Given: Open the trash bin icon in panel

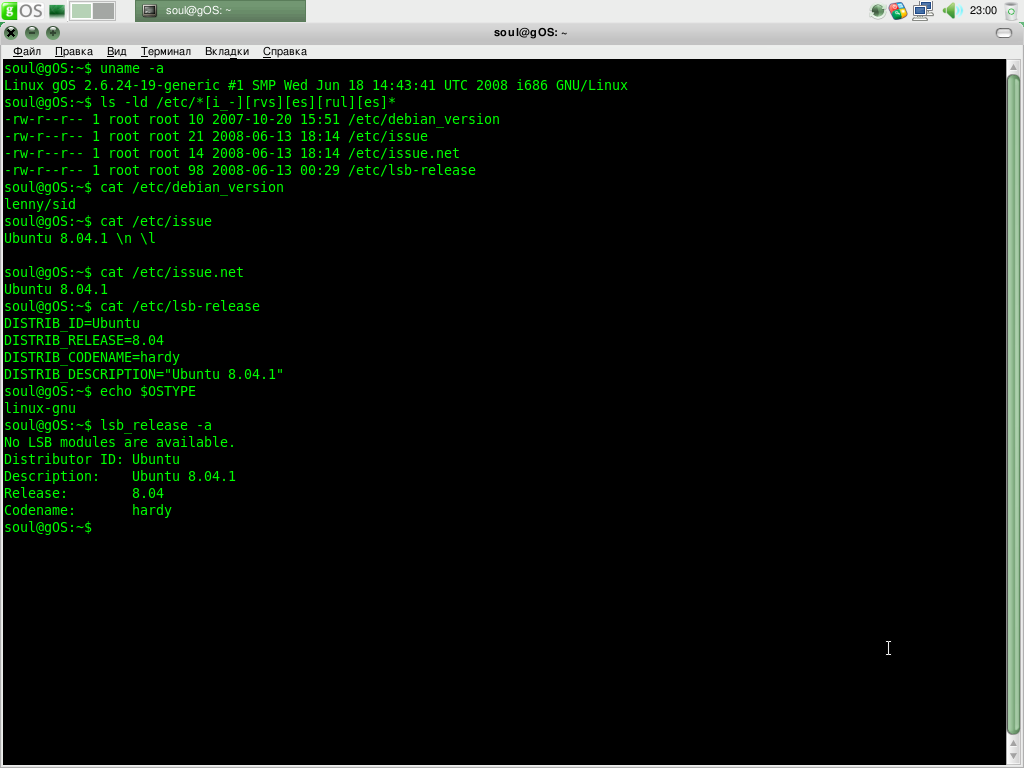Looking at the screenshot, I should pos(1011,11).
